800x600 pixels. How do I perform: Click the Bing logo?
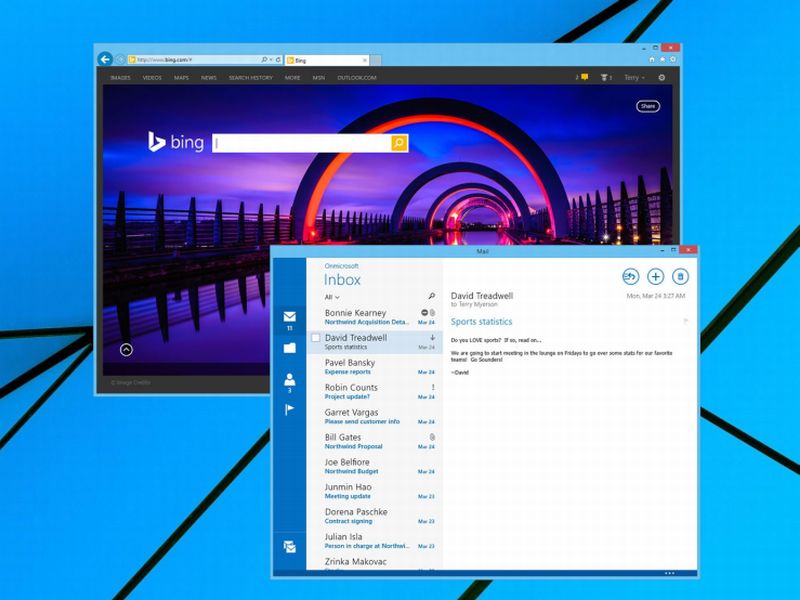[x=176, y=142]
